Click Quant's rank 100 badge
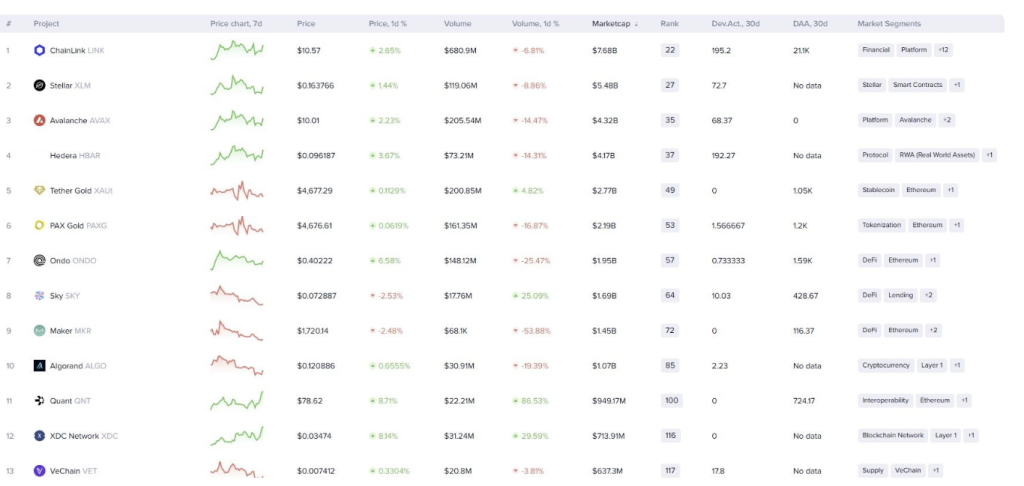Screen dimensions: 1024x486 671,400
